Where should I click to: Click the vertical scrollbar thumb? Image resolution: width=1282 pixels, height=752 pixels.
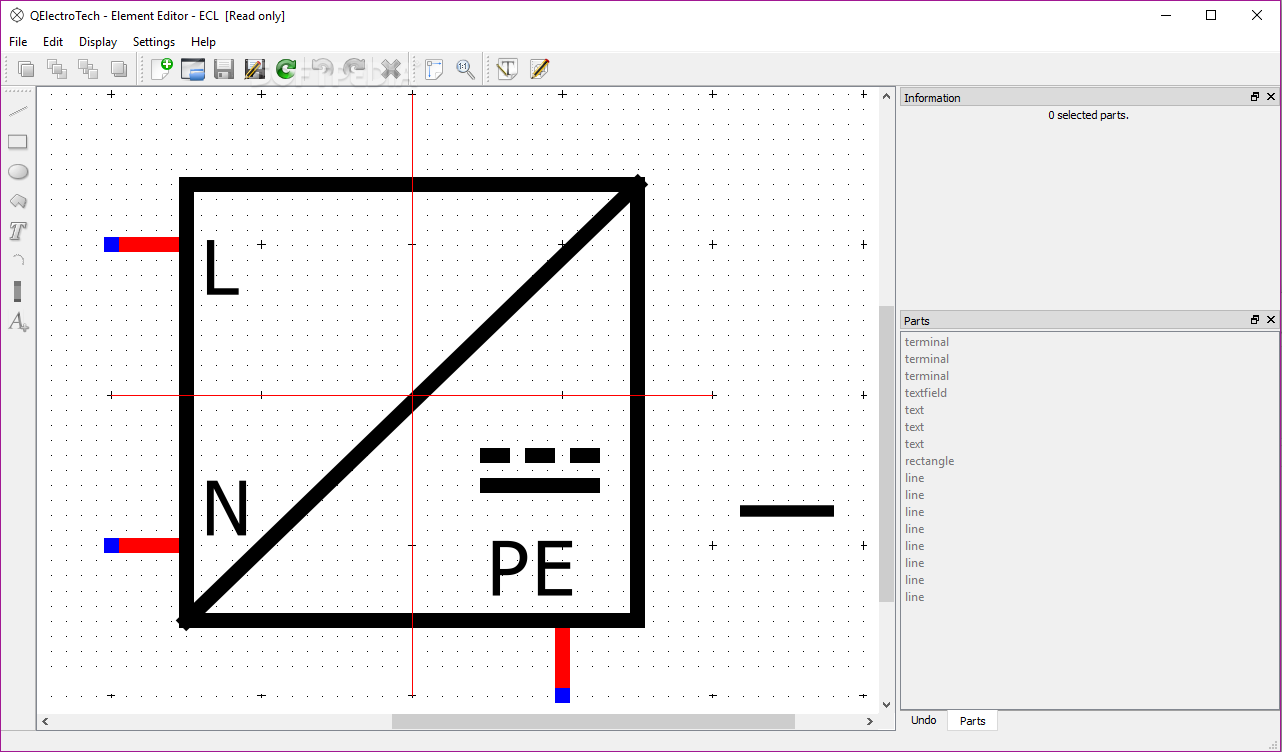(887, 454)
